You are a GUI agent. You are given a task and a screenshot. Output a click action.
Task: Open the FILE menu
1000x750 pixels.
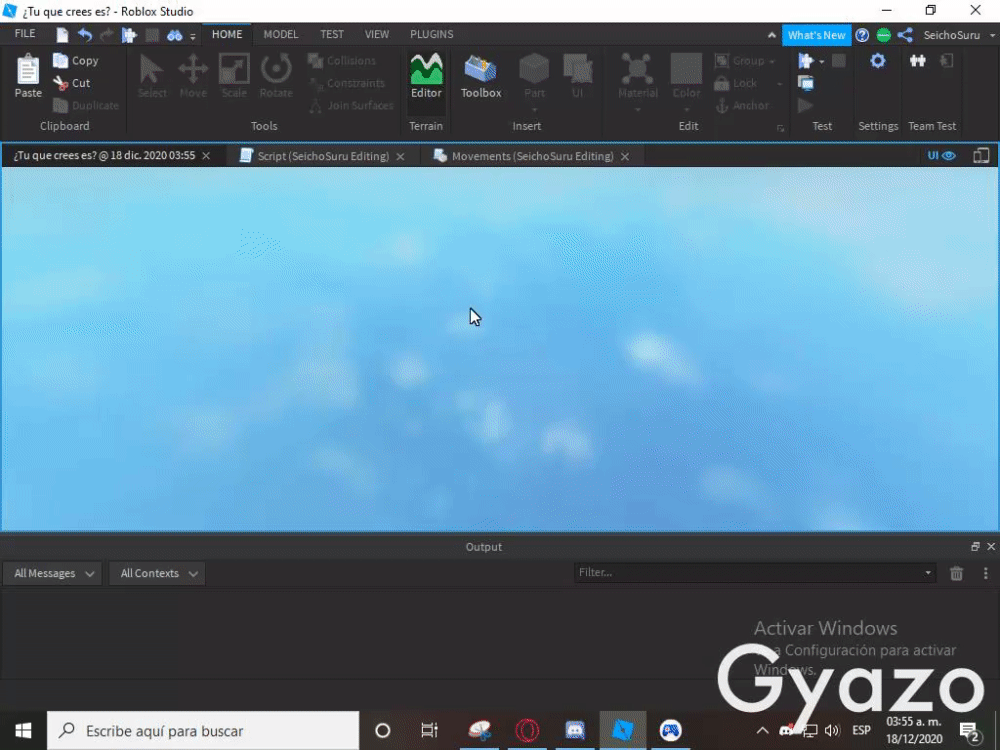click(25, 34)
